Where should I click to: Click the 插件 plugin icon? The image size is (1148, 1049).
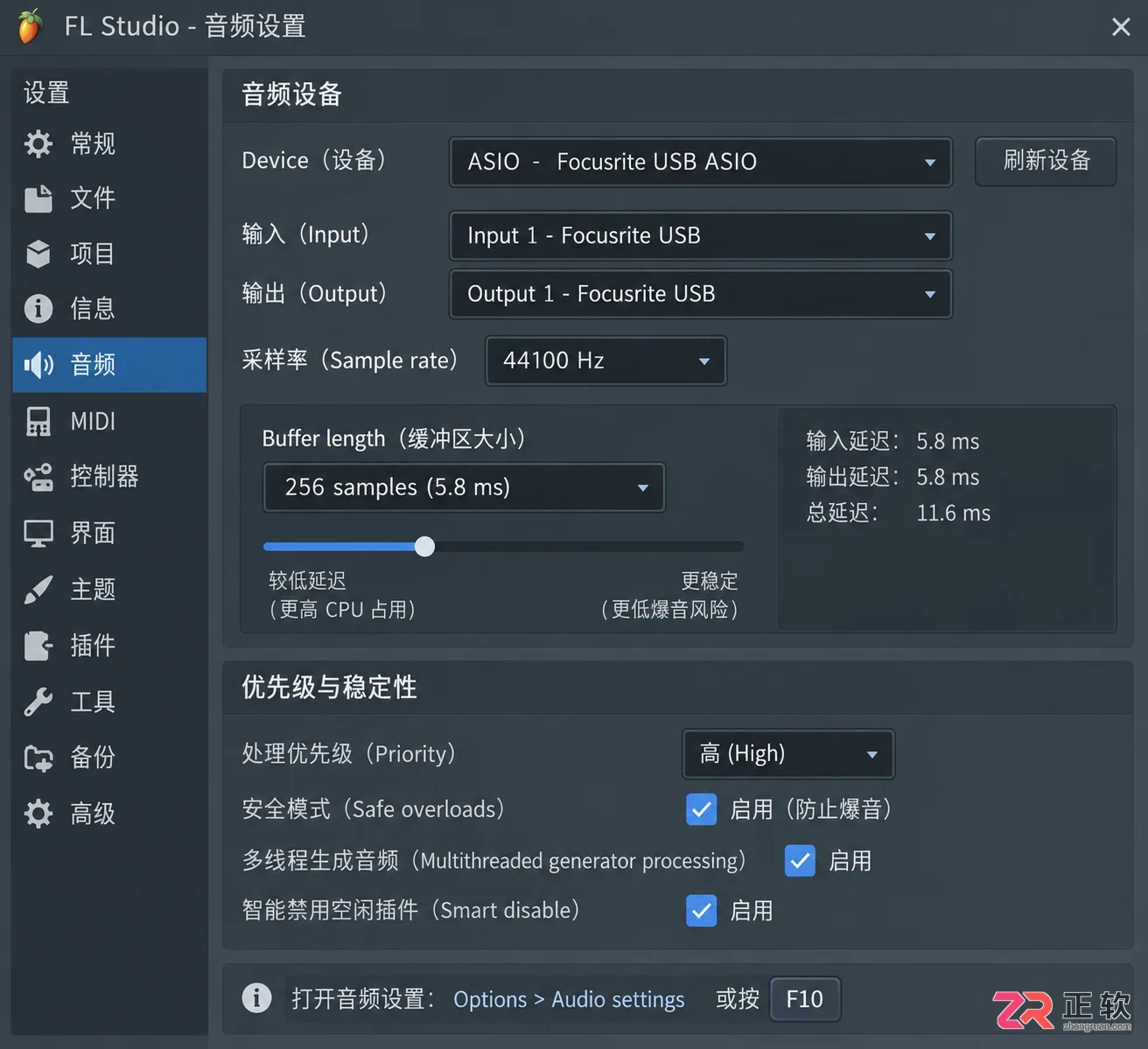[38, 646]
